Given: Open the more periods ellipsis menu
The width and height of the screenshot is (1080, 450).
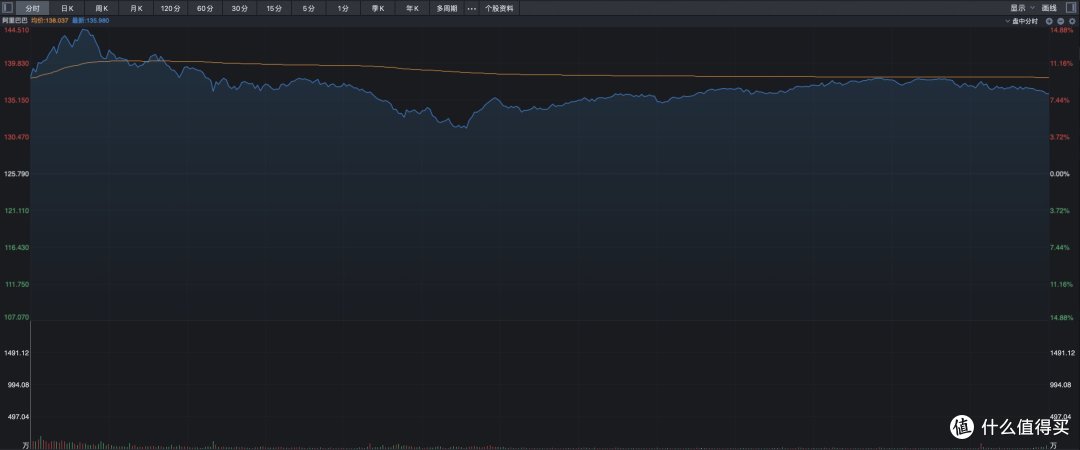Looking at the screenshot, I should [471, 8].
